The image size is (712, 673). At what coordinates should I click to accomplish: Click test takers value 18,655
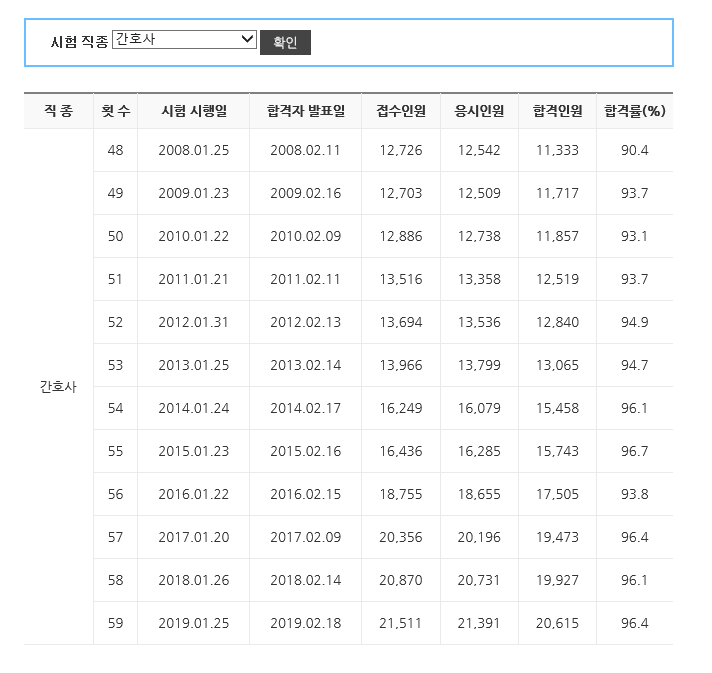pos(479,495)
